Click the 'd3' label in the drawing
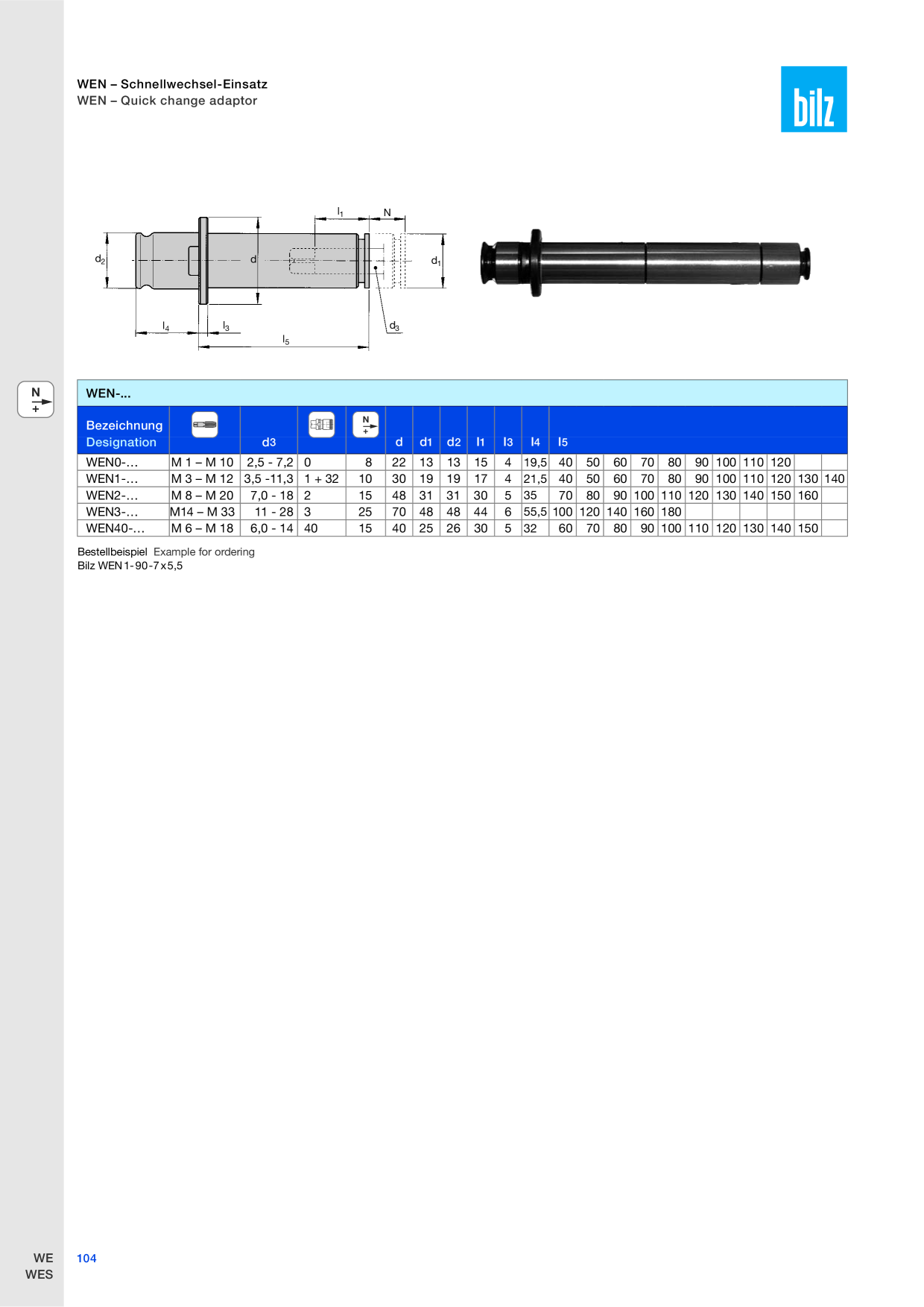The height and width of the screenshot is (1307, 924). (x=394, y=326)
